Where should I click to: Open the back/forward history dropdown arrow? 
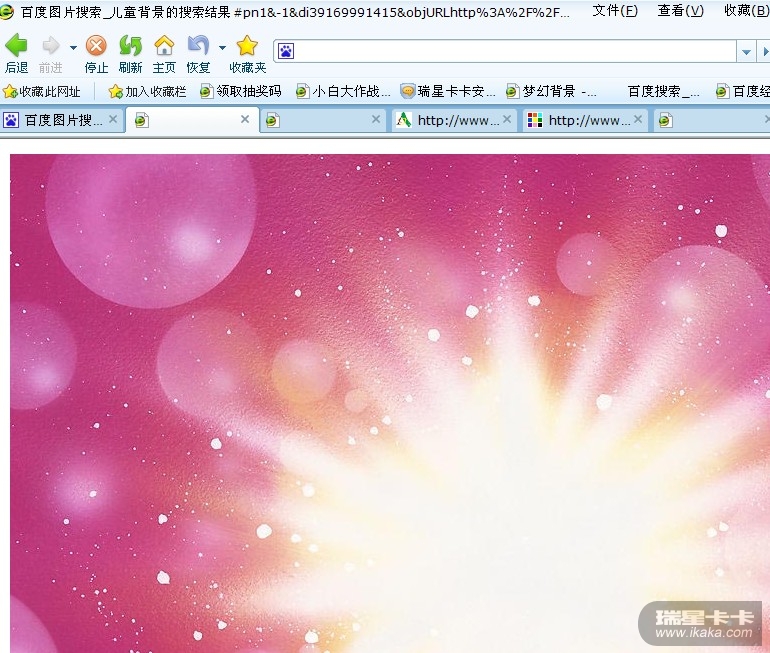[73, 48]
